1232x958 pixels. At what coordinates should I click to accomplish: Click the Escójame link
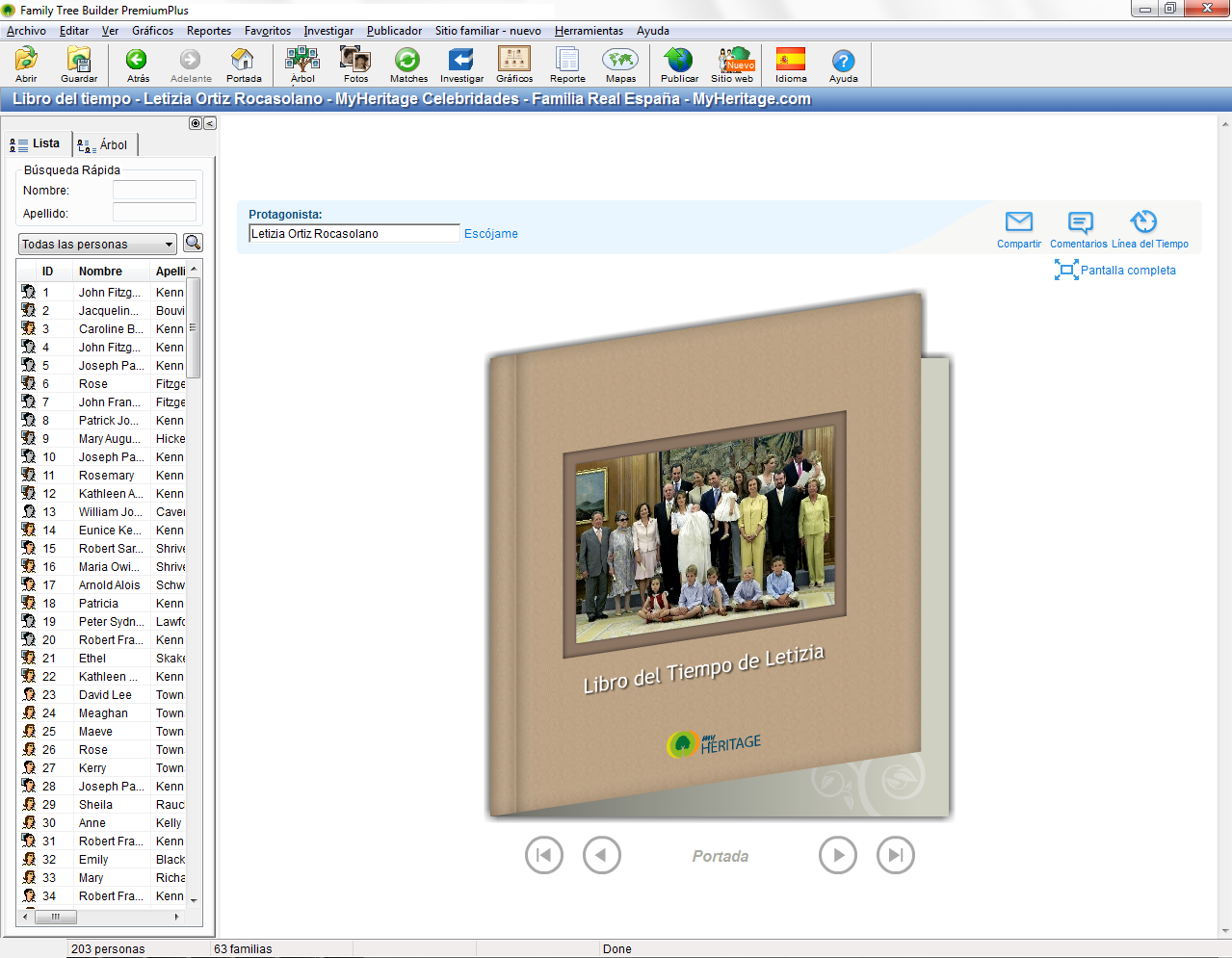(x=491, y=234)
